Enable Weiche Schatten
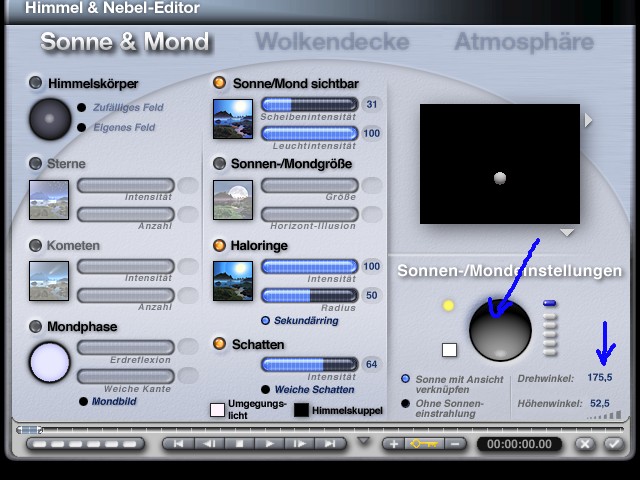 [265, 389]
